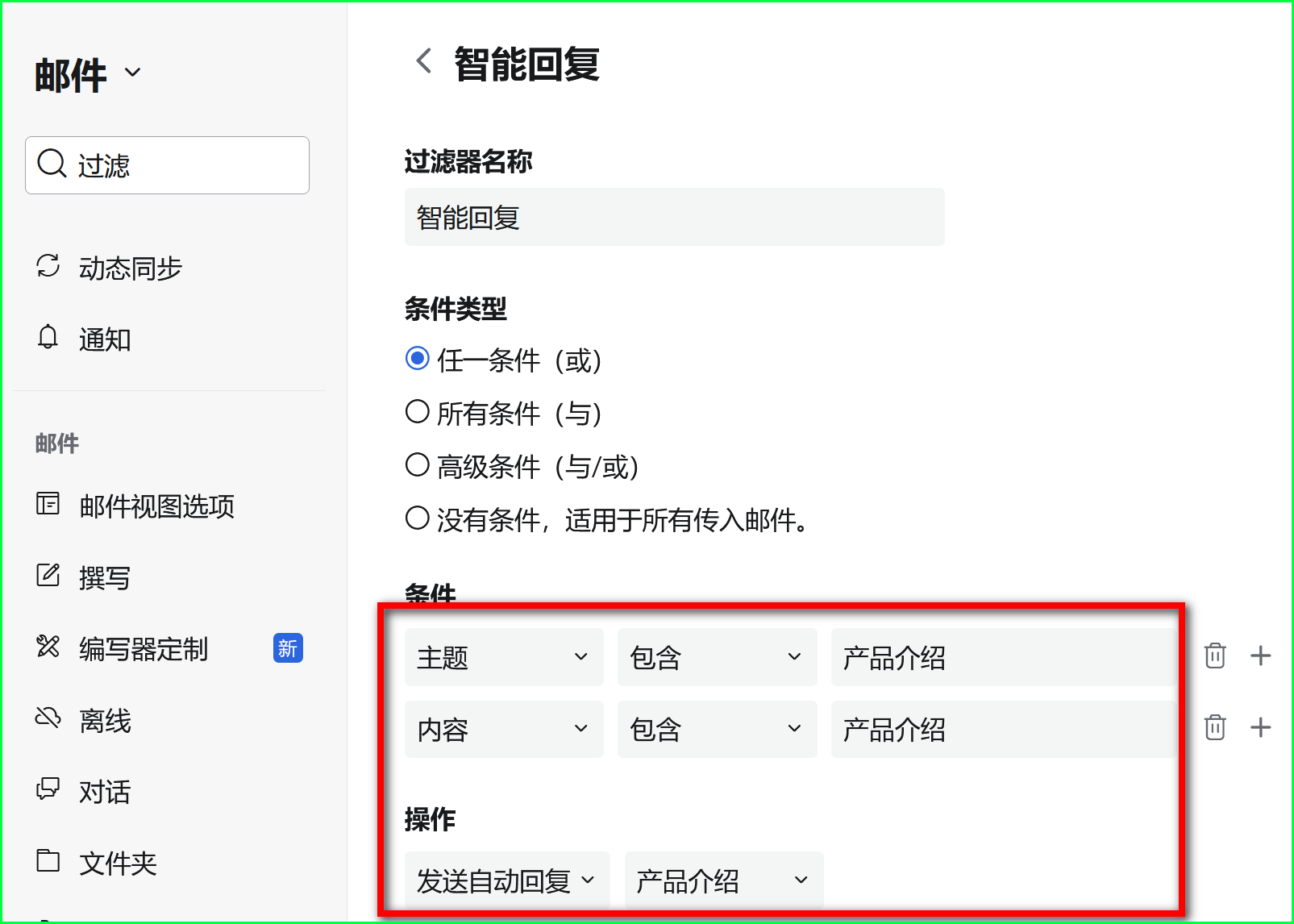
Task: Open the 内容 field dropdown
Action: click(x=504, y=729)
